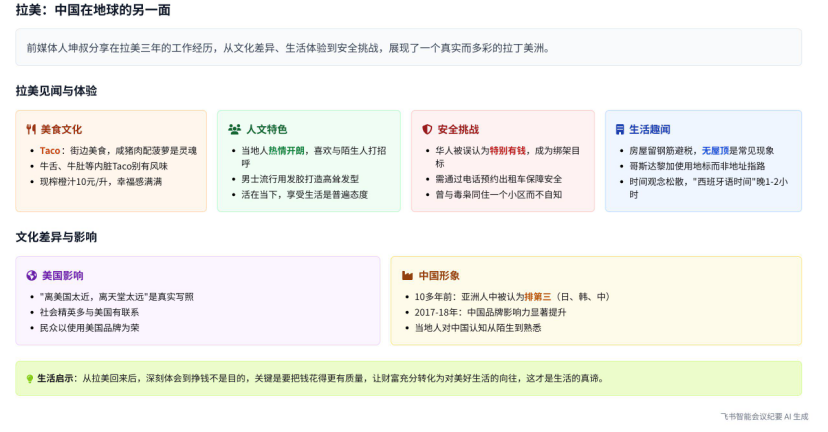The width and height of the screenshot is (828, 432).
Task: Select the summary box about 坤叔's experience
Action: tap(408, 47)
